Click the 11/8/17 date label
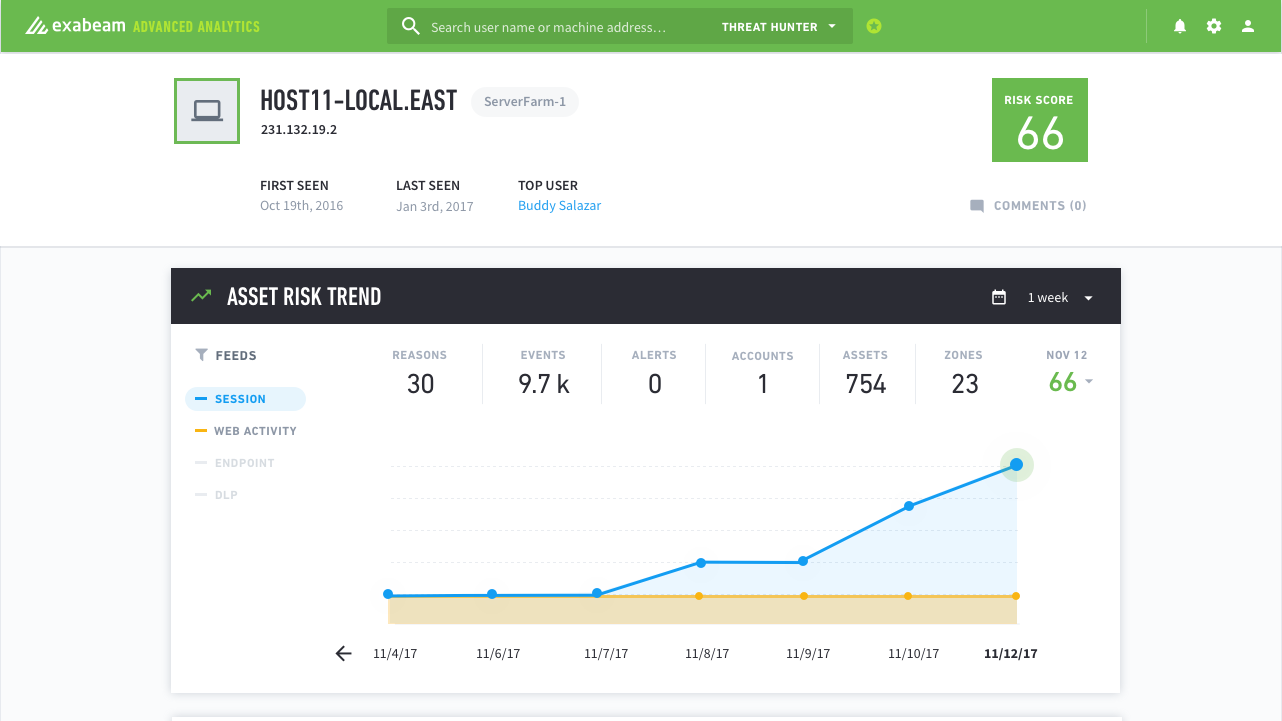This screenshot has height=721, width=1282. (x=707, y=654)
